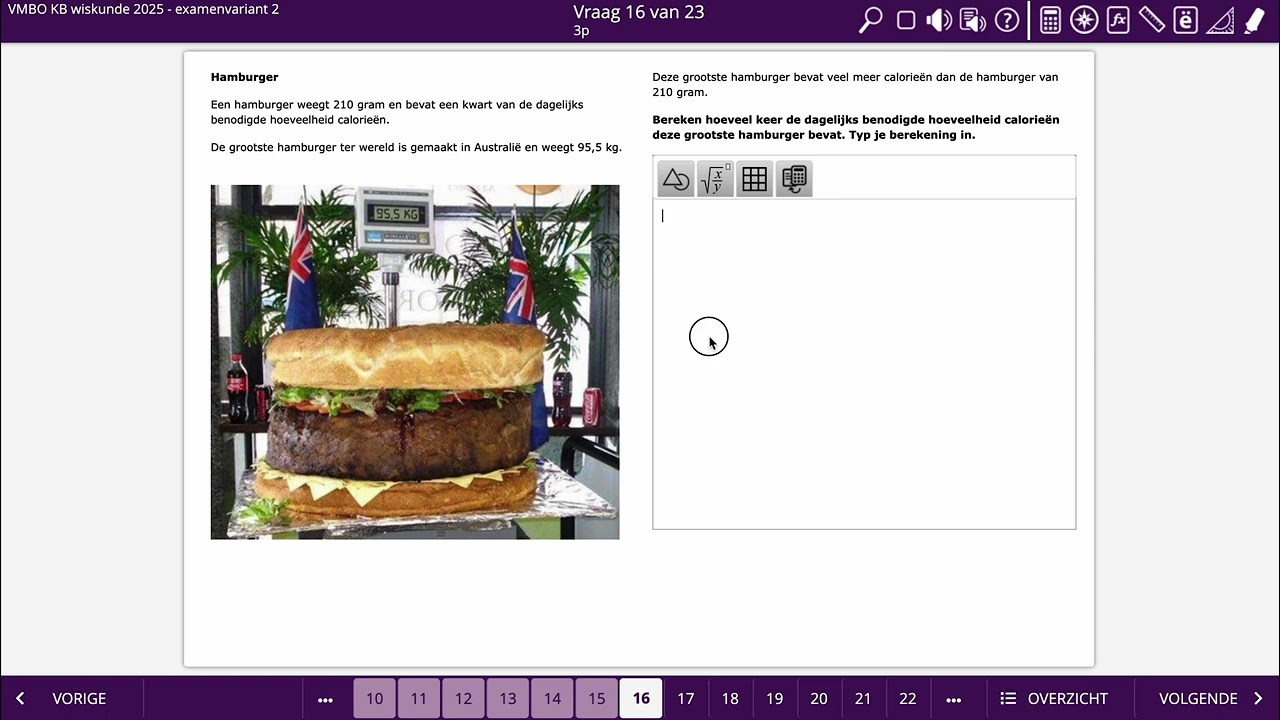Click inside the answer text area

pyautogui.click(x=864, y=363)
